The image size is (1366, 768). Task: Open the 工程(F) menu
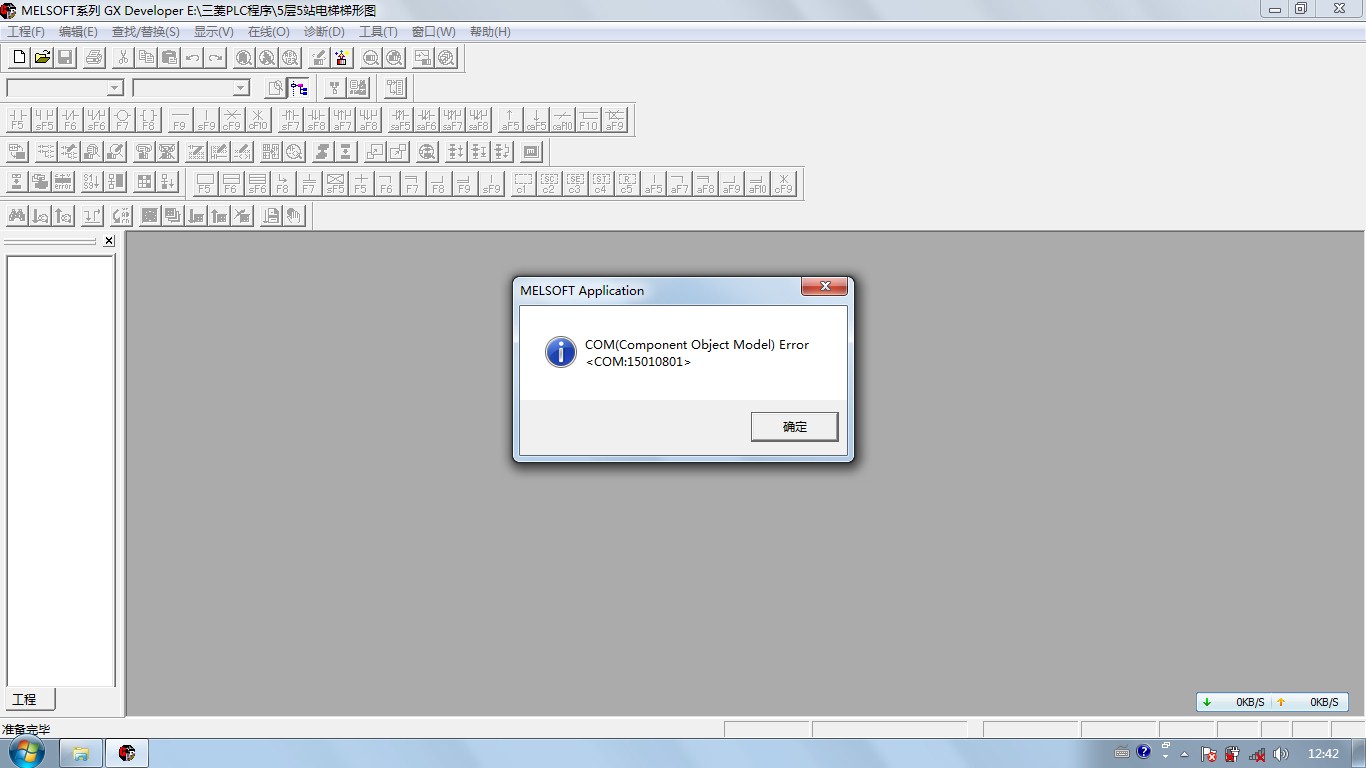25,32
